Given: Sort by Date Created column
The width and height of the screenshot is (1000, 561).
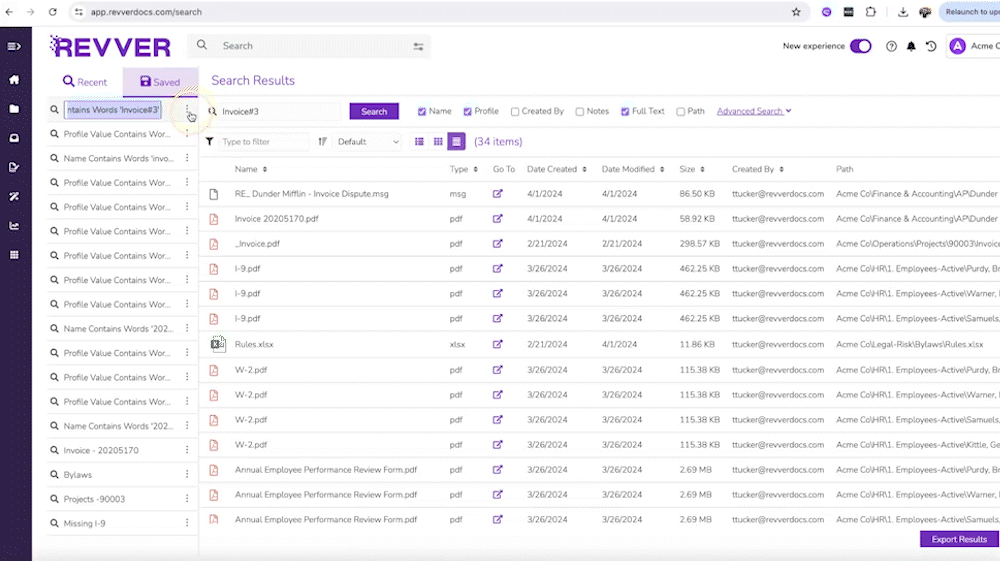Looking at the screenshot, I should click(557, 169).
